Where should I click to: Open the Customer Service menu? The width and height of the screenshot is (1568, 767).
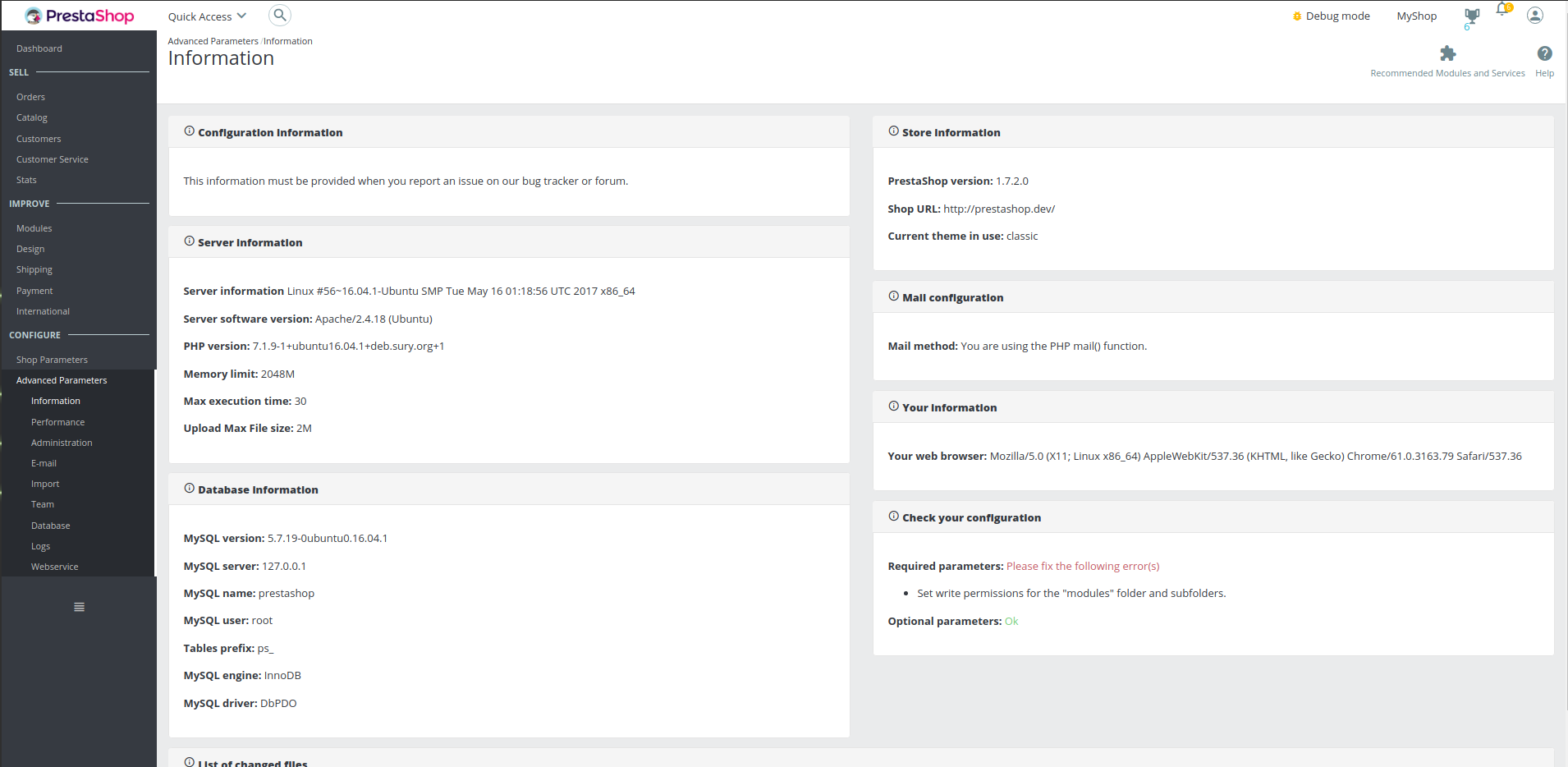coord(53,159)
